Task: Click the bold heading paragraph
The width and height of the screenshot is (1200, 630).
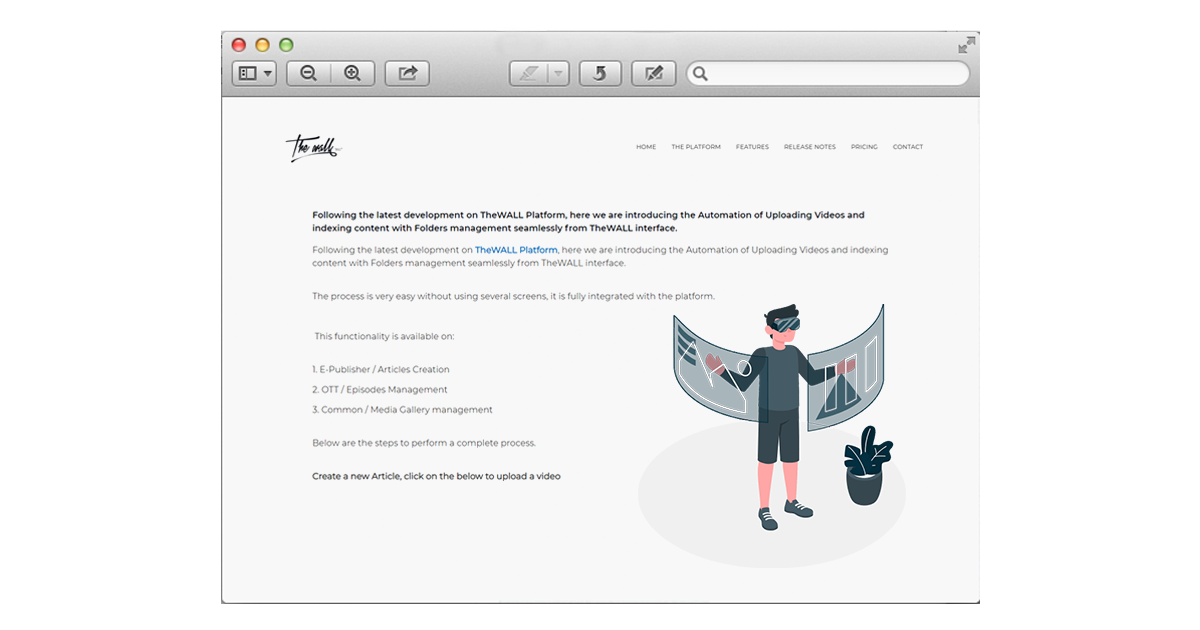Action: 588,221
